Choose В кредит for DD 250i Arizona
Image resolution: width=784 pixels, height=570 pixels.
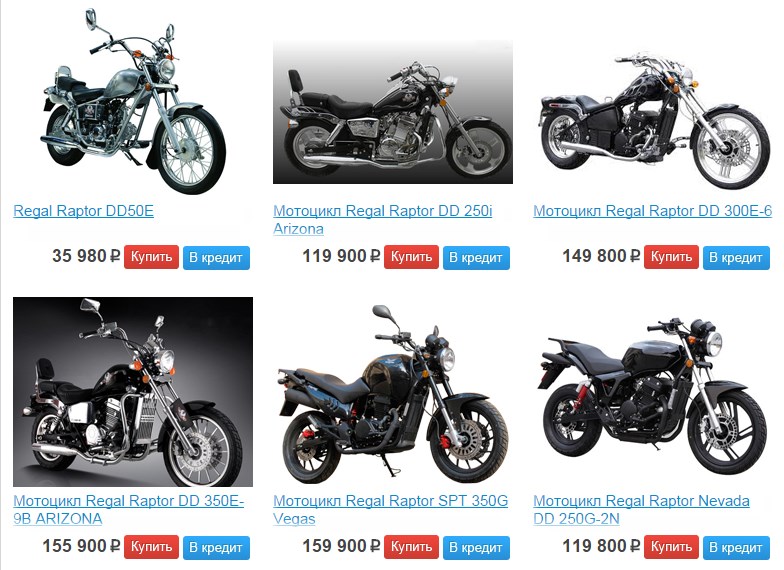(x=476, y=258)
